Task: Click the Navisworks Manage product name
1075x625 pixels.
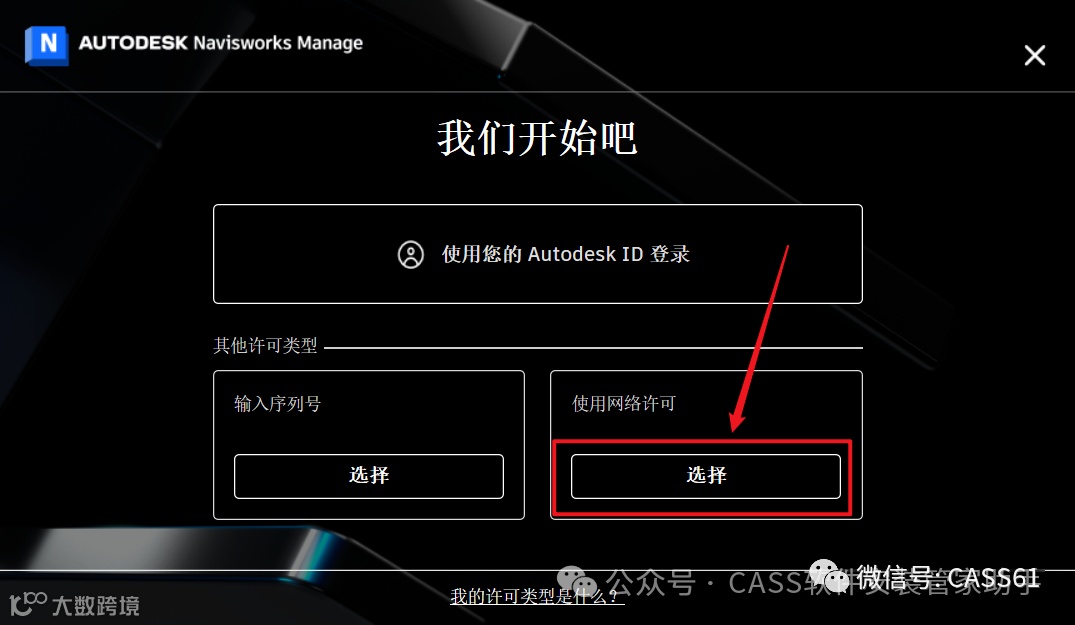Action: [x=278, y=43]
